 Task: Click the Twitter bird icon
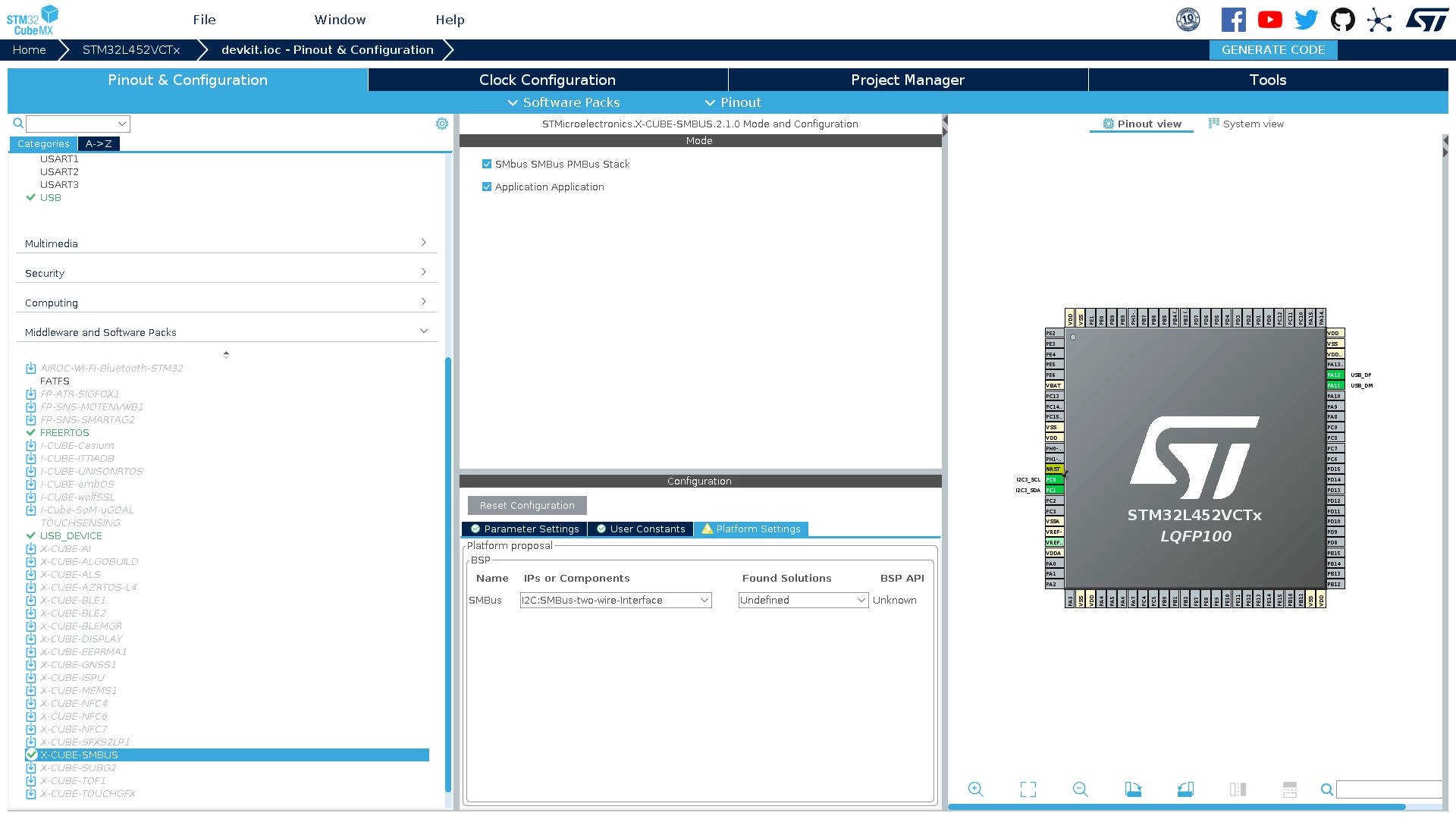click(x=1306, y=20)
